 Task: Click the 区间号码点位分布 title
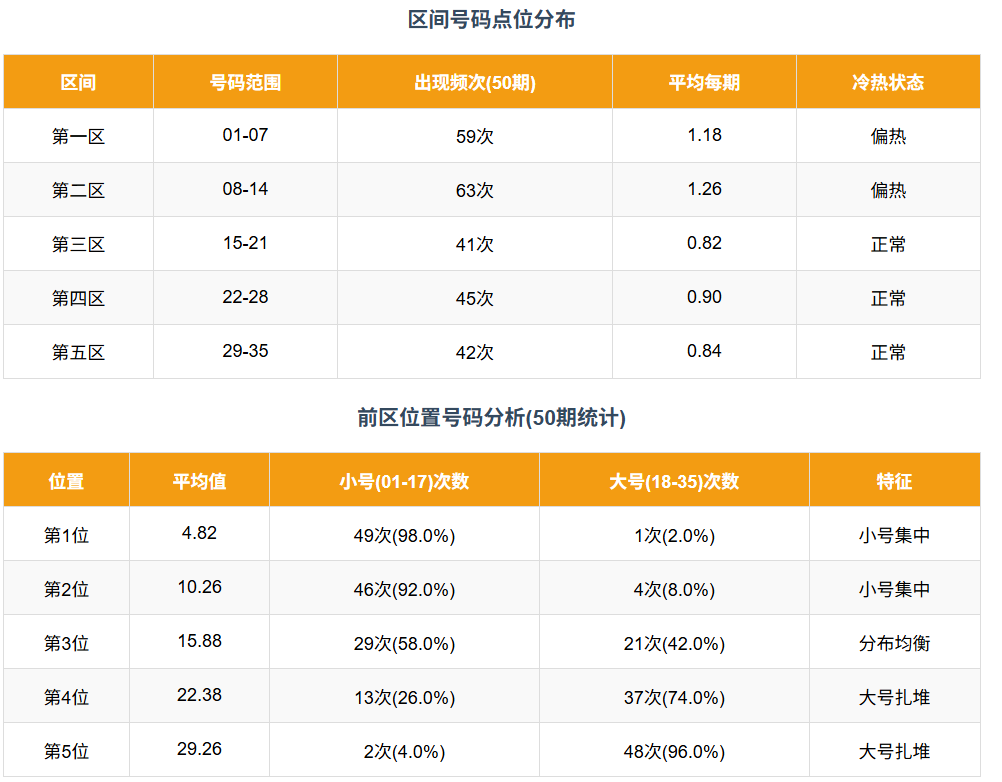[492, 19]
